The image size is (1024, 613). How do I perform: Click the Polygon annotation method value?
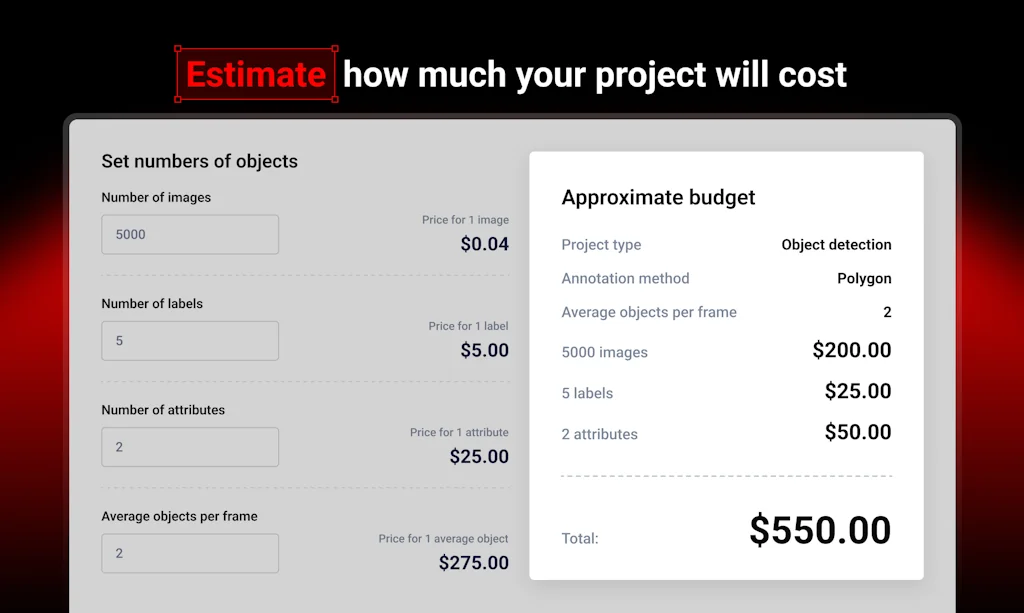(x=864, y=278)
